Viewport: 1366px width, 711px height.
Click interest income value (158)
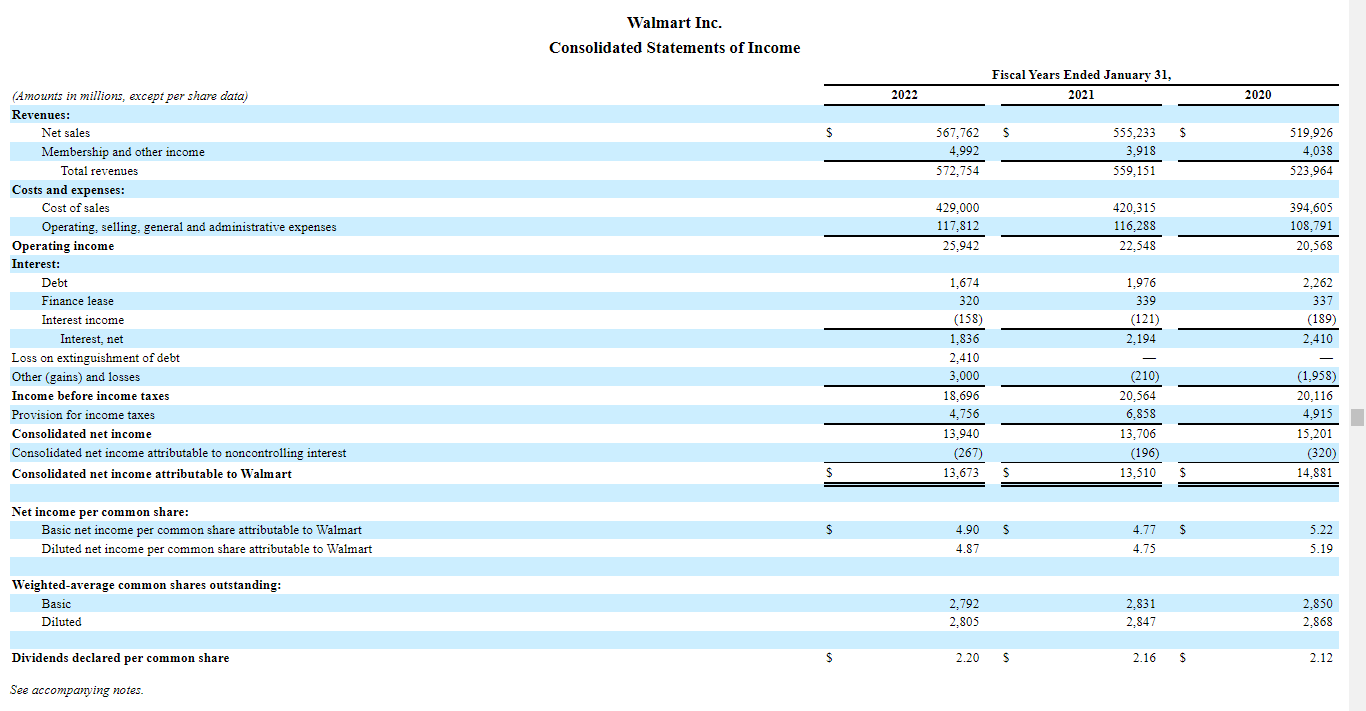(968, 320)
